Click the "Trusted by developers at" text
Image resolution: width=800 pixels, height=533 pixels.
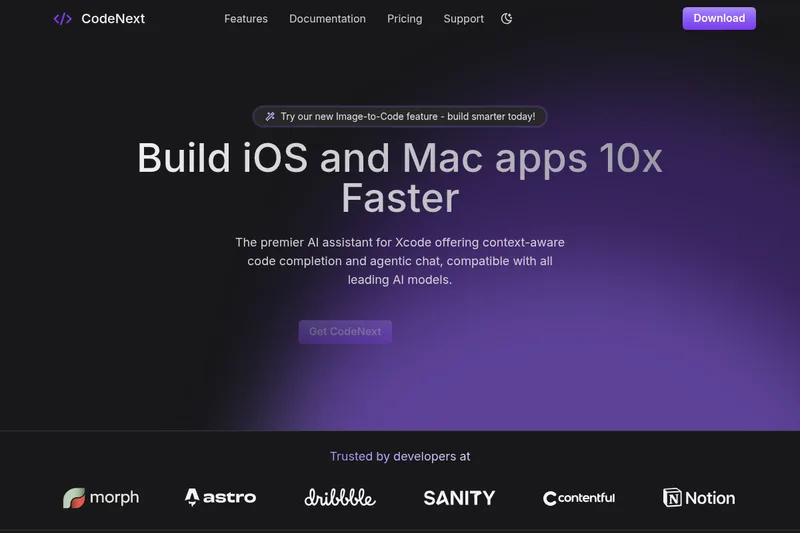point(400,456)
